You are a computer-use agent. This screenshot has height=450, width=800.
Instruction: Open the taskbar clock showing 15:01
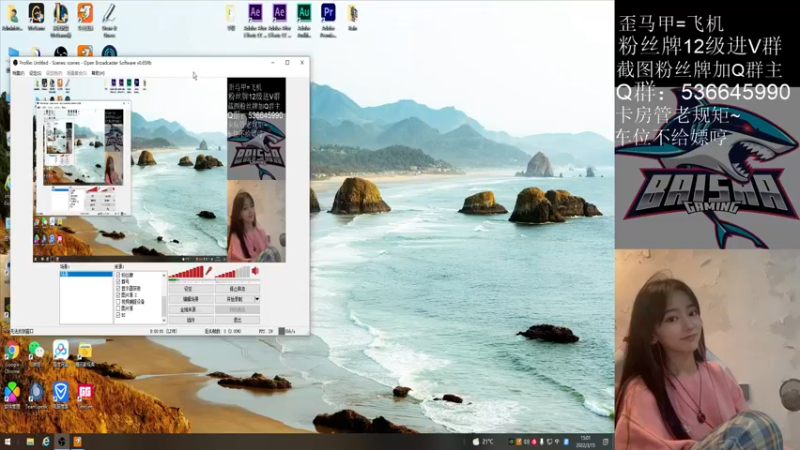tap(585, 441)
